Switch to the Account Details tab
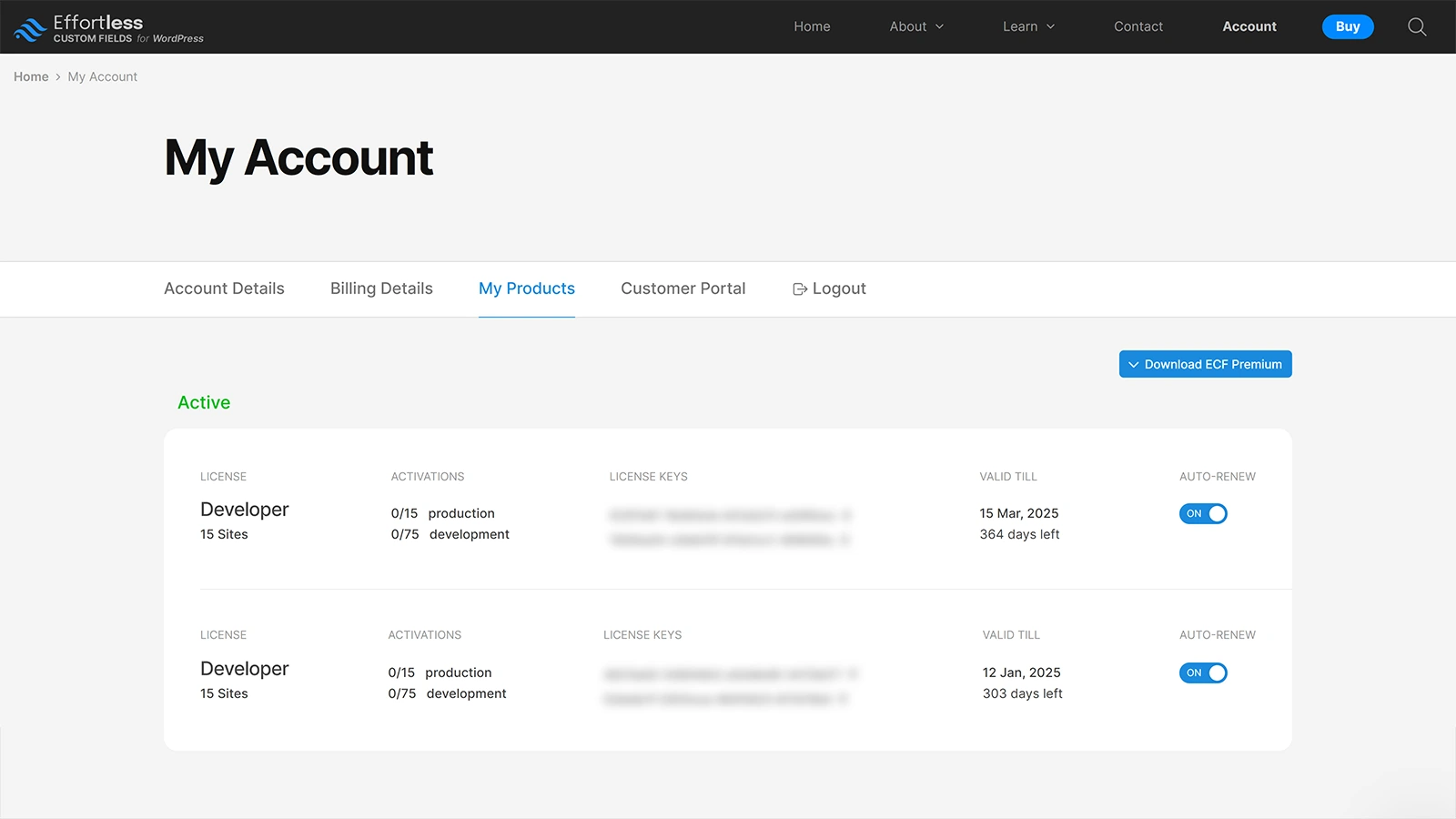 [224, 288]
